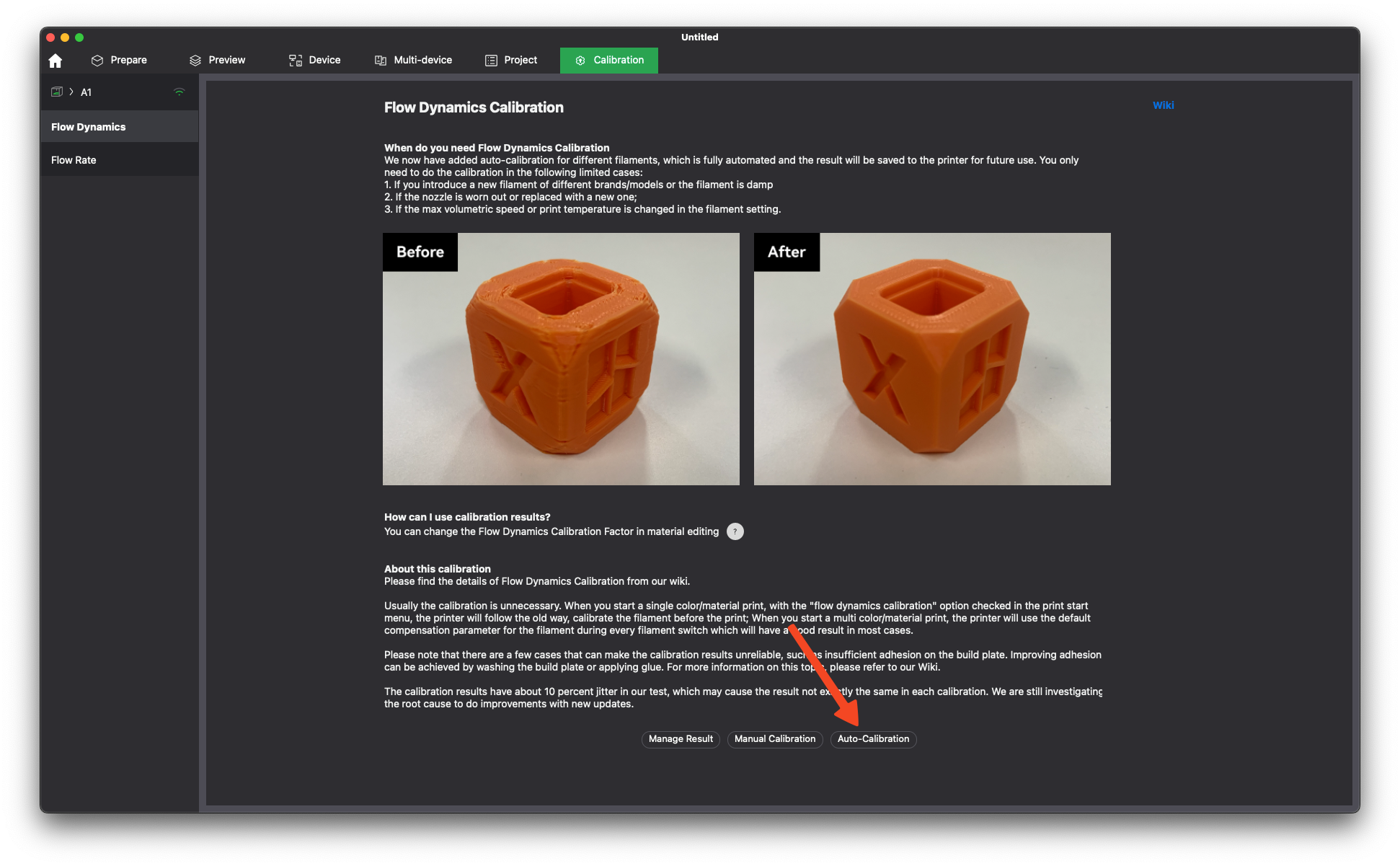
Task: Click the Project tab icon
Action: (x=491, y=61)
